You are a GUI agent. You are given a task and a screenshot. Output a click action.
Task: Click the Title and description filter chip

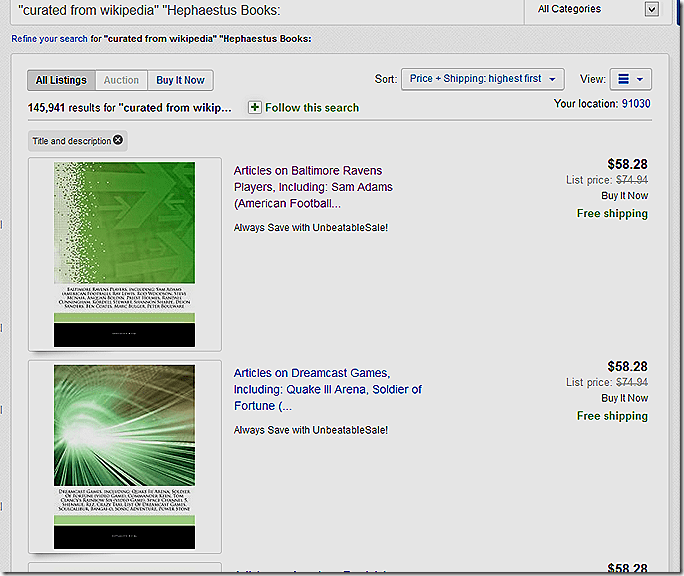pos(71,141)
